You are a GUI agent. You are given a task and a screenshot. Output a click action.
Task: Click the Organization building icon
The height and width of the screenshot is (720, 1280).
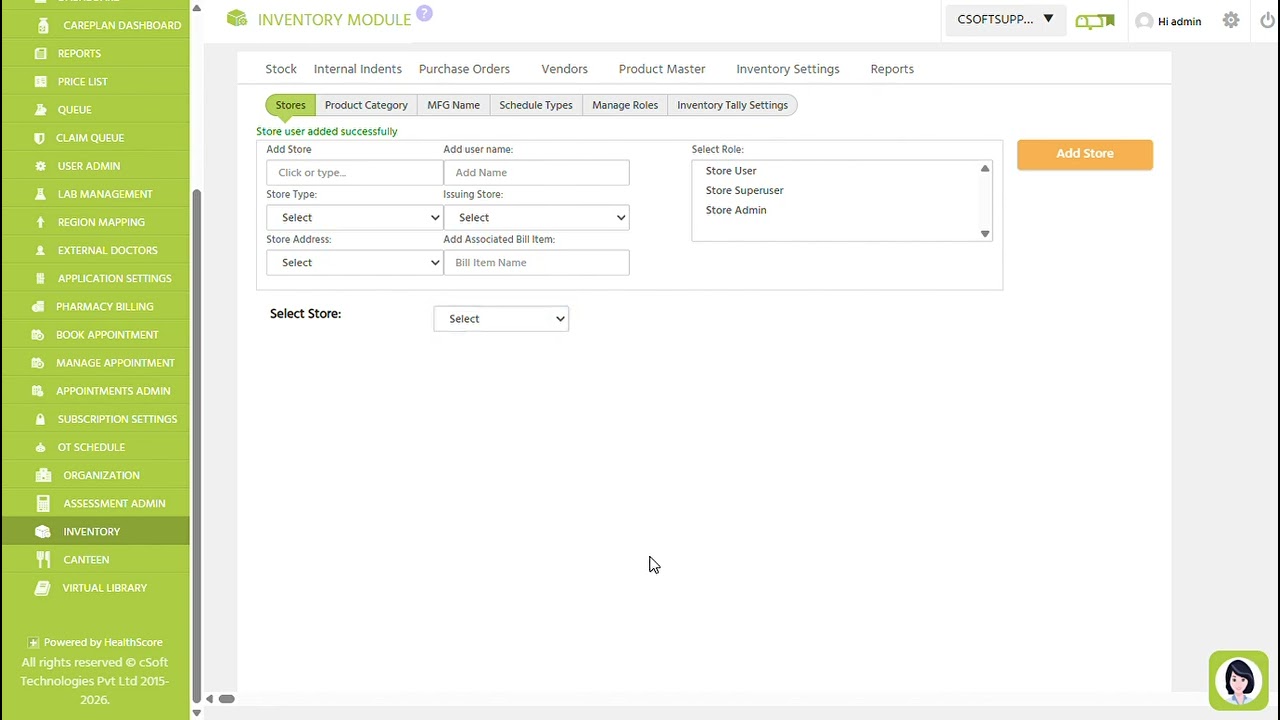point(42,475)
